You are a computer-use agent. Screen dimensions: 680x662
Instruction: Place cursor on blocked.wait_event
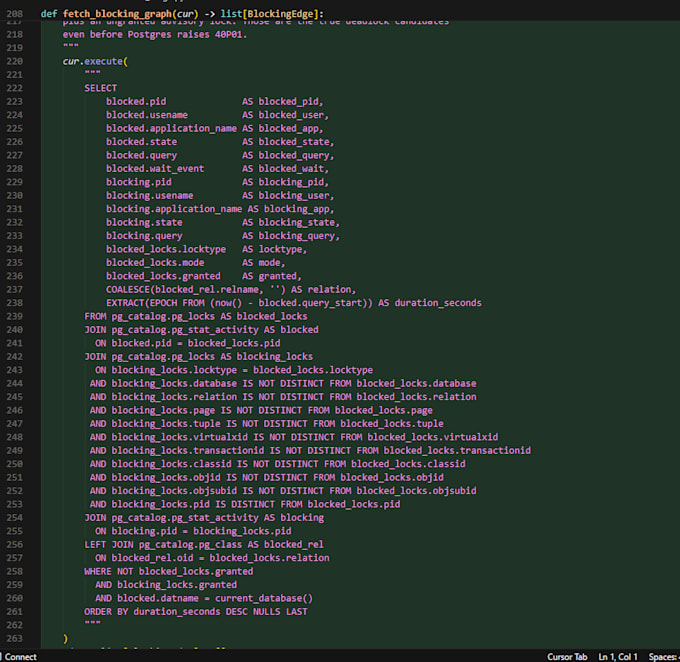click(x=155, y=169)
